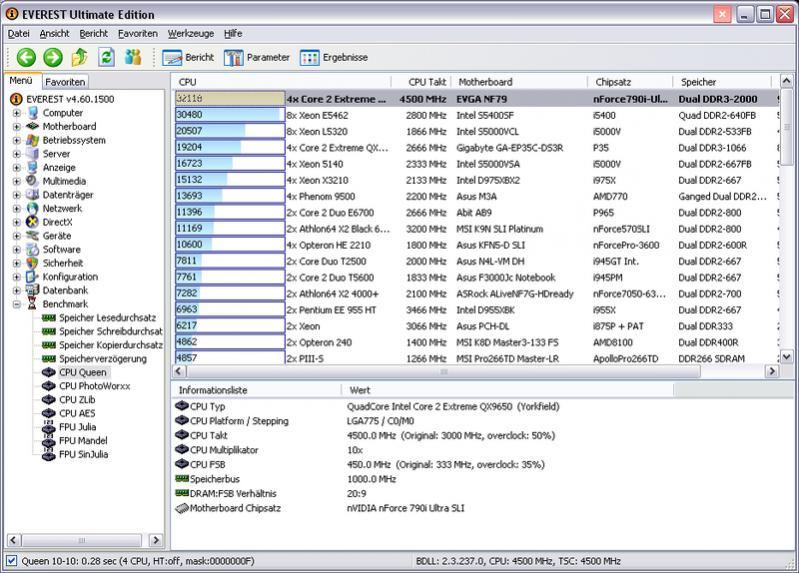Select the Netzwerk tree icon
The image size is (799, 573).
click(x=33, y=208)
